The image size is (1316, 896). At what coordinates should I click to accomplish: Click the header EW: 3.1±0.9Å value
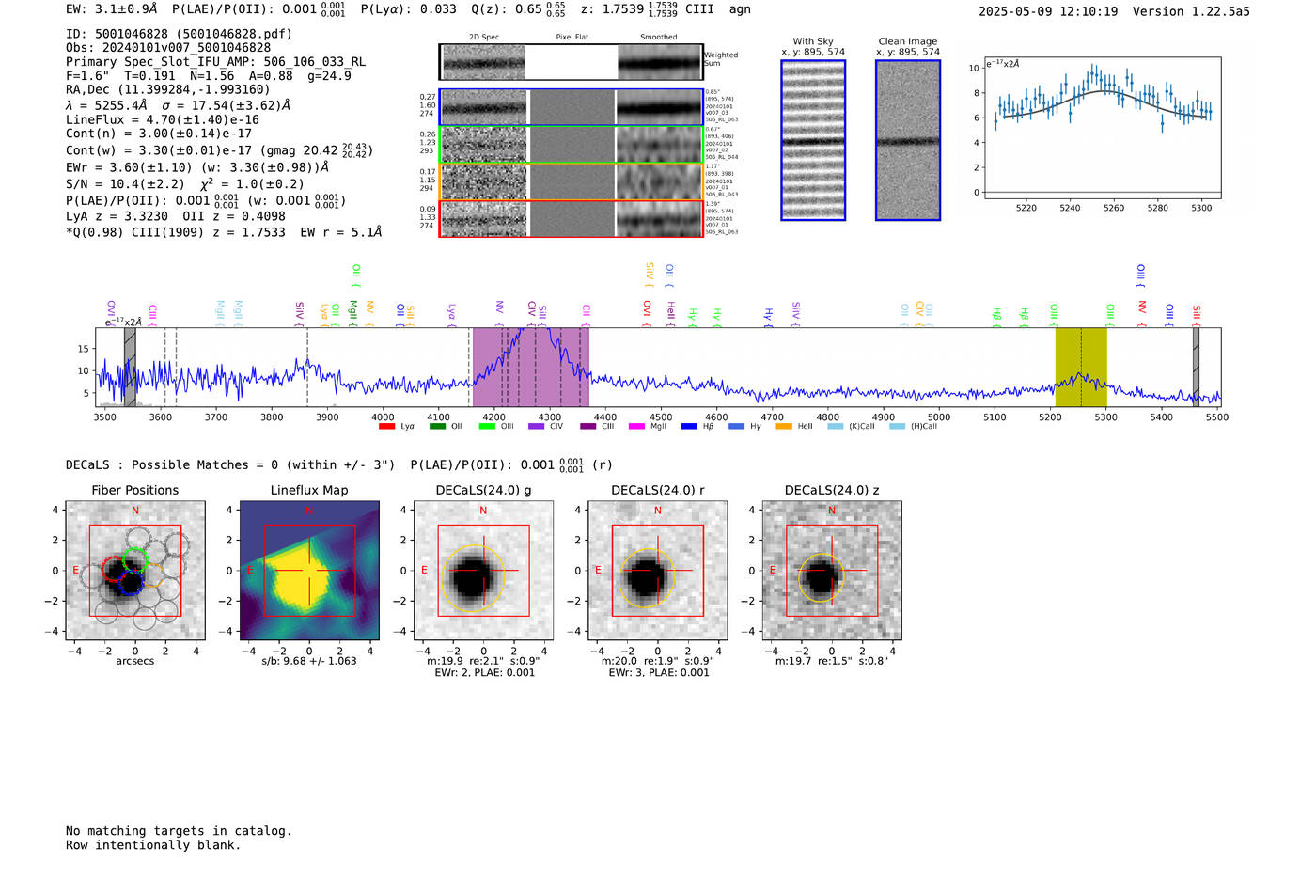pos(112,9)
